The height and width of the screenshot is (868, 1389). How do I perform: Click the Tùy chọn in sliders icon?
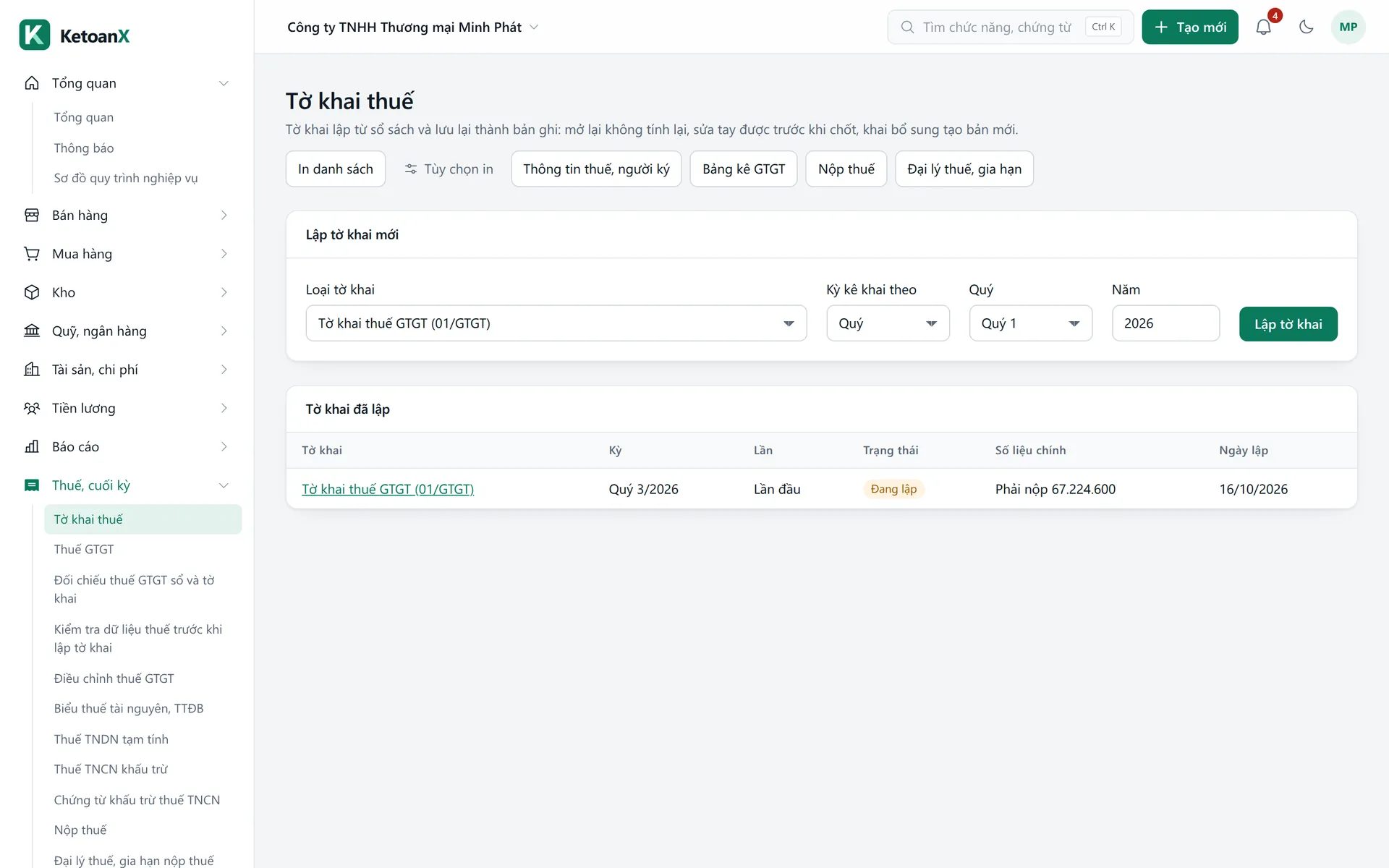(x=411, y=169)
